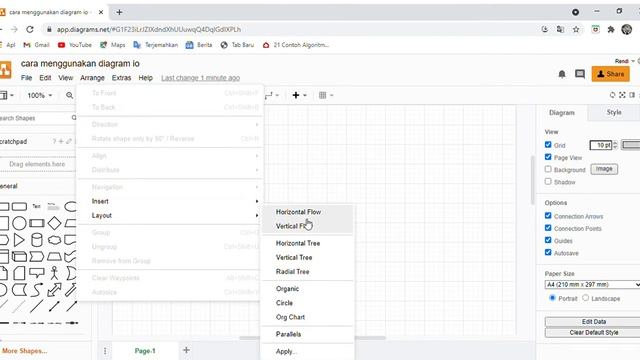
Task: Select the cloud shape in General
Action: (x=54, y=240)
